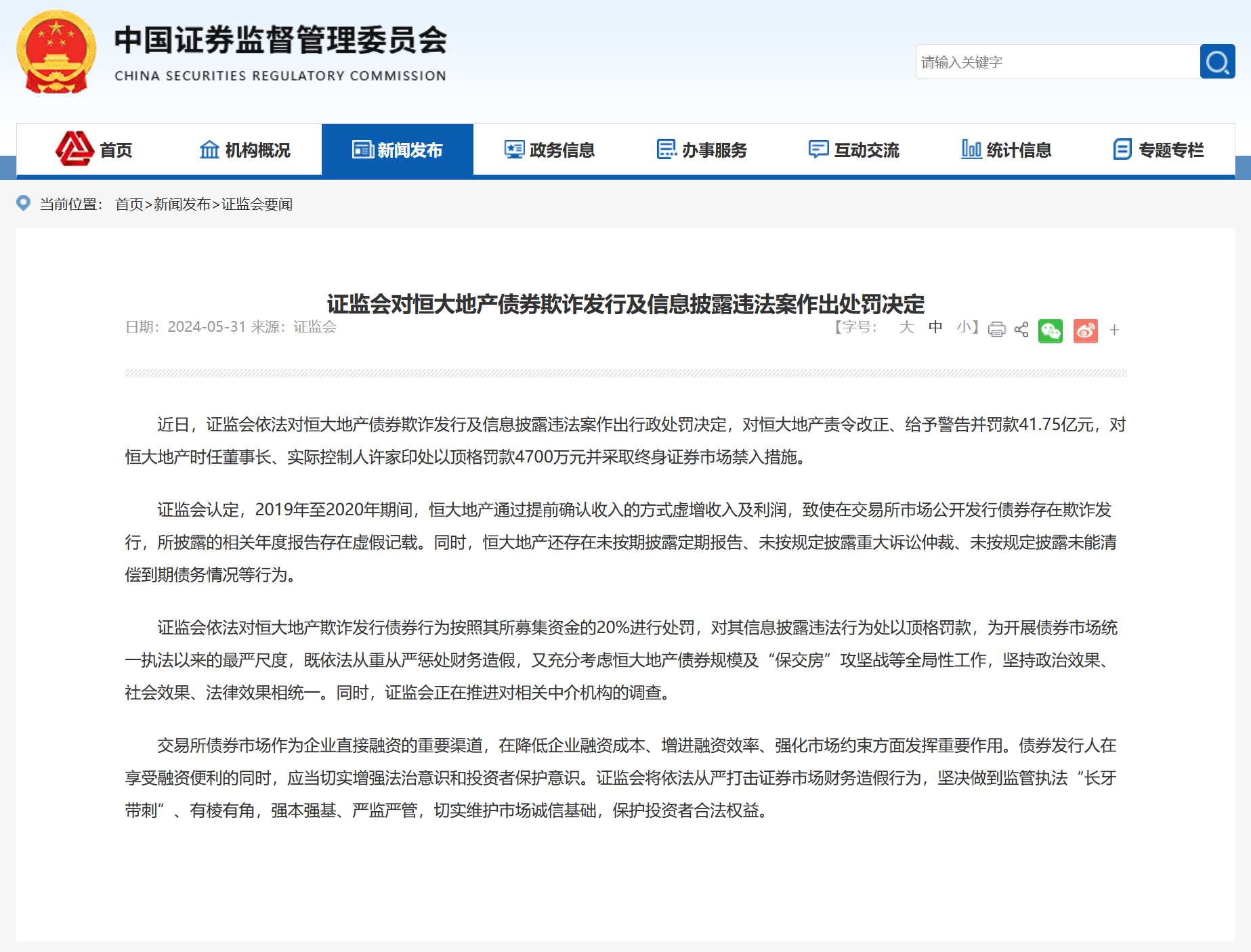Click the building icon beside 机构概况

point(209,149)
